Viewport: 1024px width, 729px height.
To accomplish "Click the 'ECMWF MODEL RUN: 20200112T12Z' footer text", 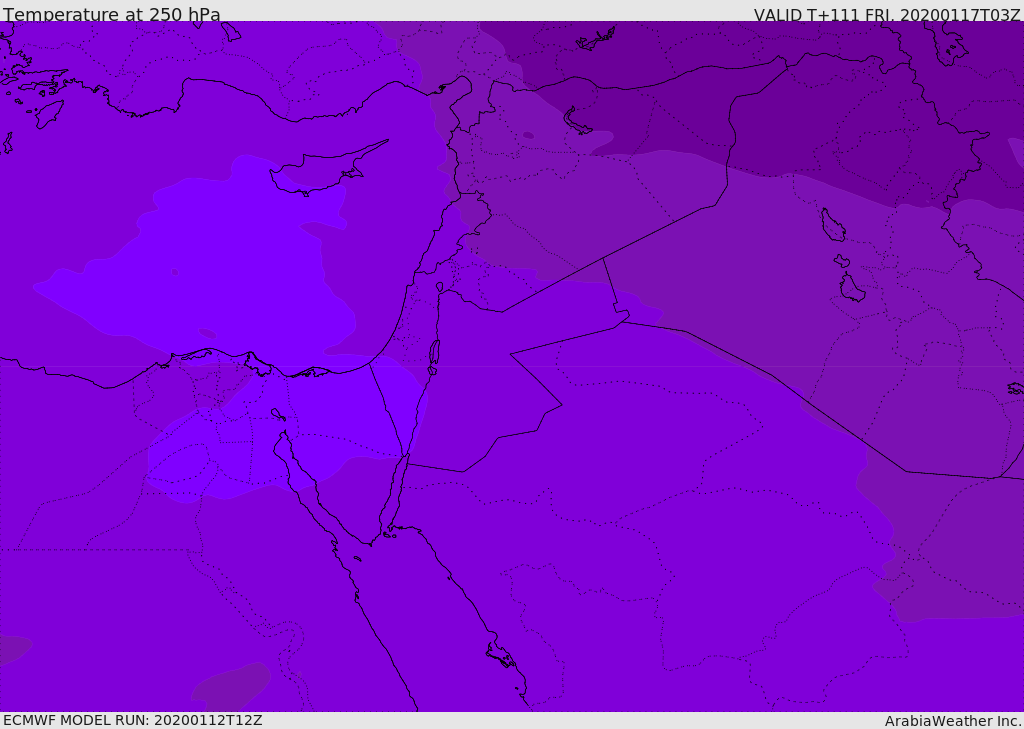I will coord(133,720).
